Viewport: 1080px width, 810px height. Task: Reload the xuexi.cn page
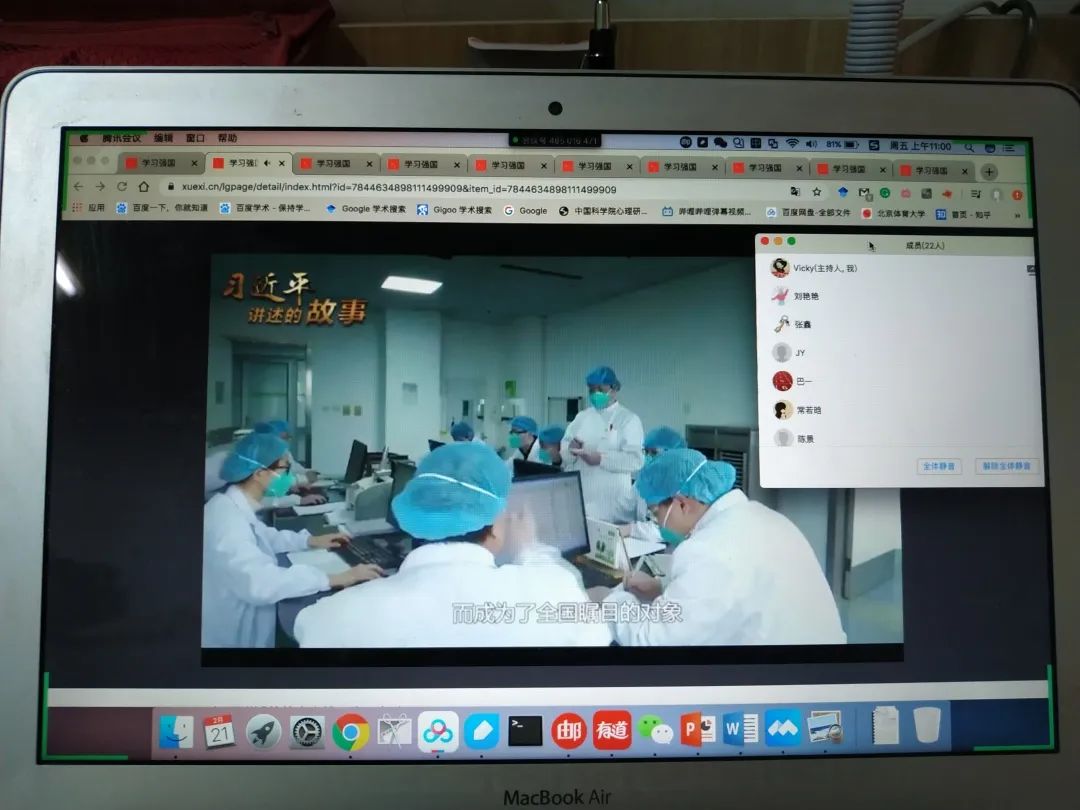(x=122, y=186)
